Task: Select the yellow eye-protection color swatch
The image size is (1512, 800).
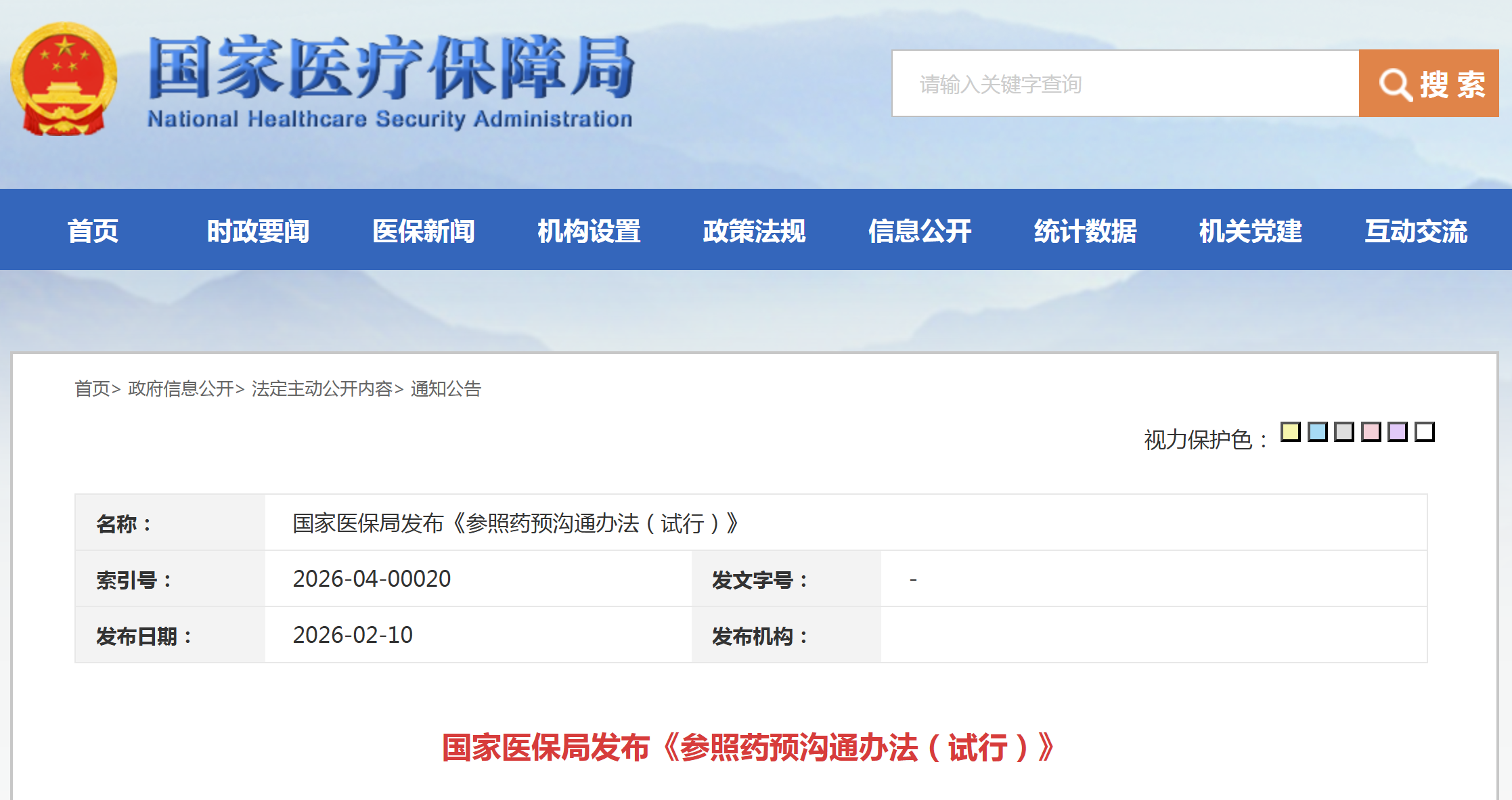Action: coord(1290,432)
